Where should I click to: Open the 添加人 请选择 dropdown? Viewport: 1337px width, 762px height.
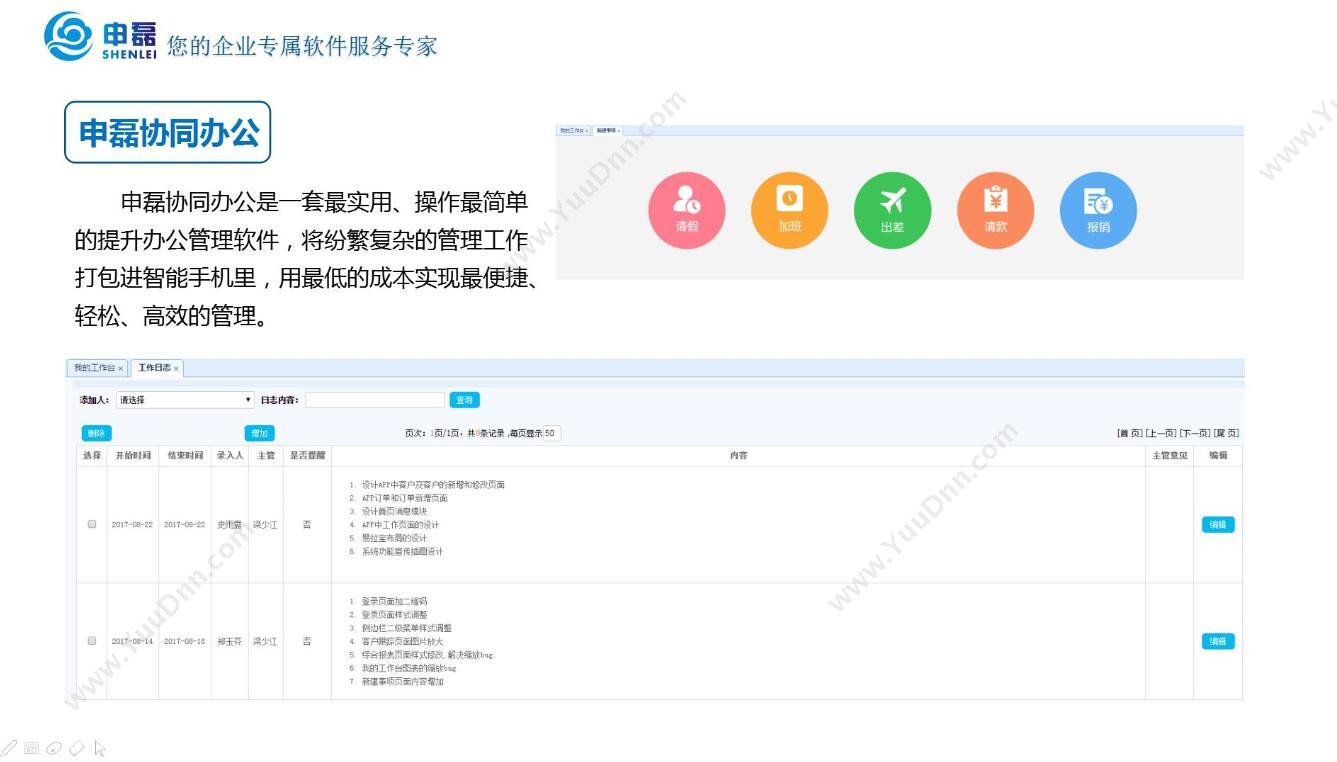coord(185,400)
